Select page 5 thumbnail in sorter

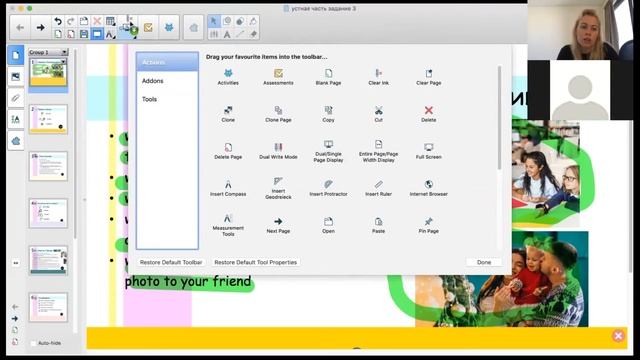pos(48,260)
